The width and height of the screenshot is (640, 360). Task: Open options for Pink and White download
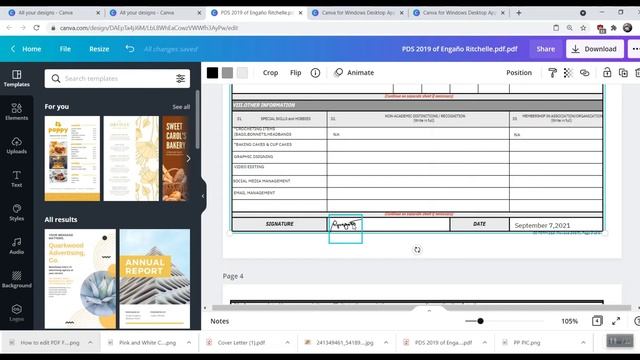(189, 342)
